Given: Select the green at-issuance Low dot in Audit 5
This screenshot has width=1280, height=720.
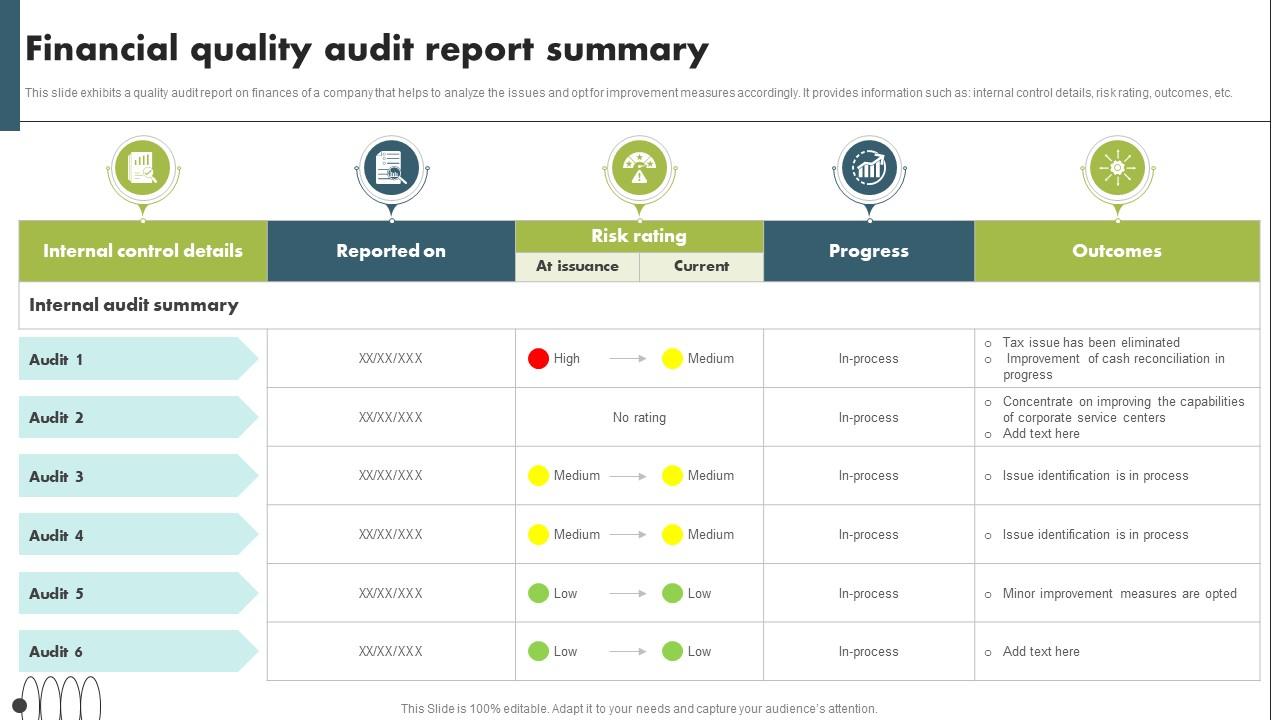Looking at the screenshot, I should coord(538,594).
